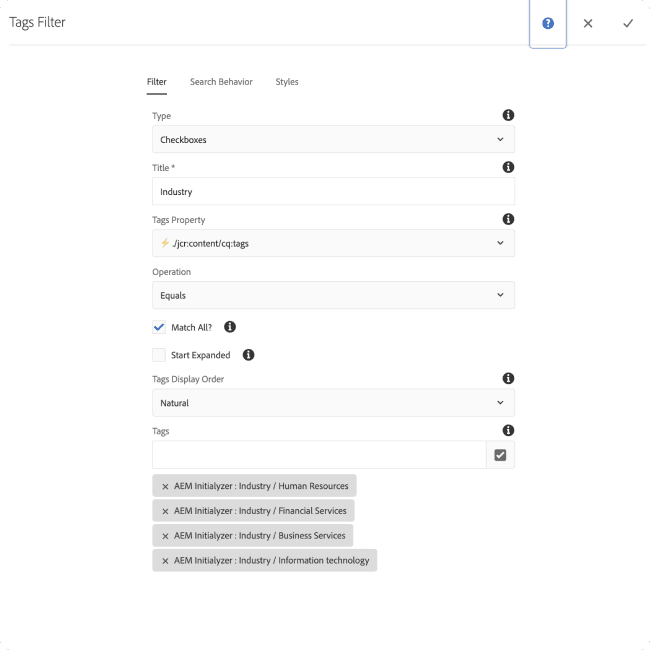
Task: Open Tags Display Order dropdown showing Natural
Action: [333, 403]
